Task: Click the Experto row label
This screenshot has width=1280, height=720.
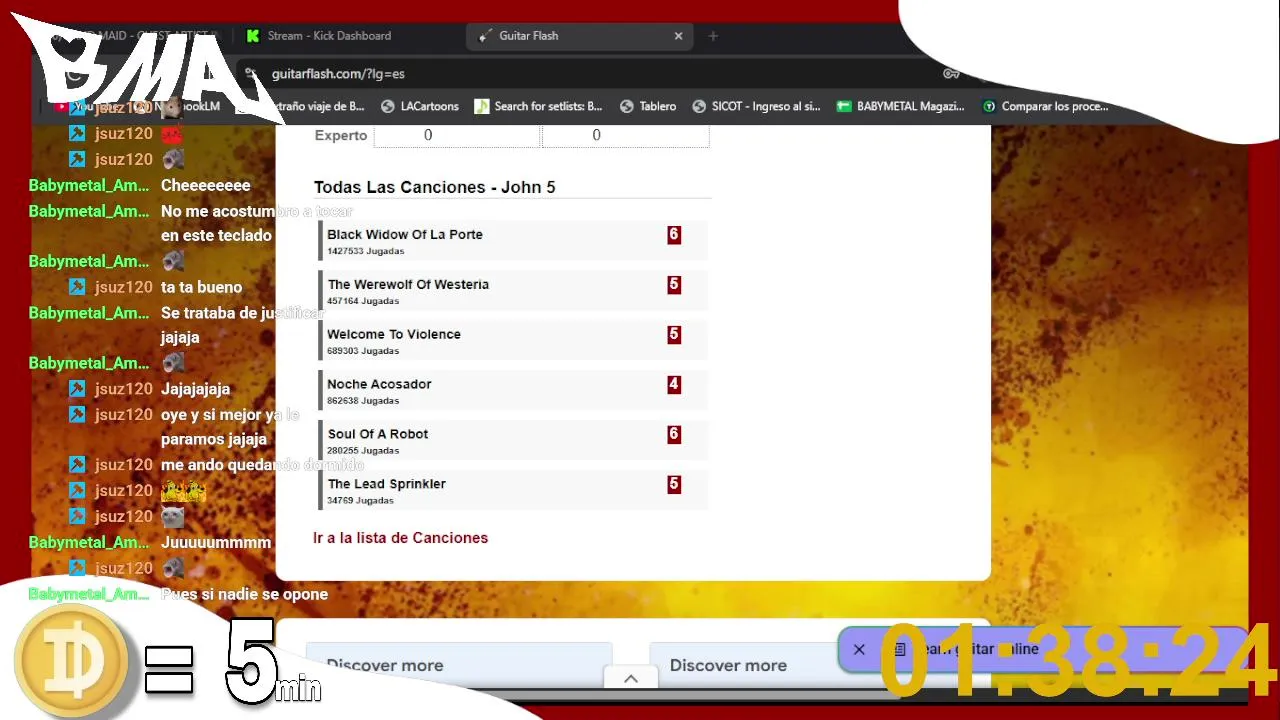Action: pos(341,135)
